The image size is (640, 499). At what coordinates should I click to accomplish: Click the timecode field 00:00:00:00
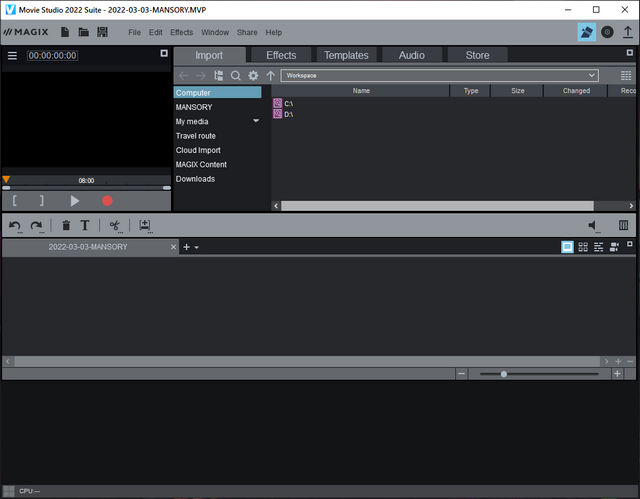[x=52, y=55]
